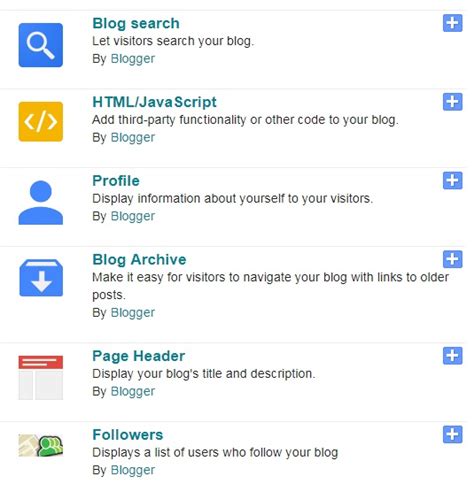Open the HTML/JavaScript title link

(154, 102)
